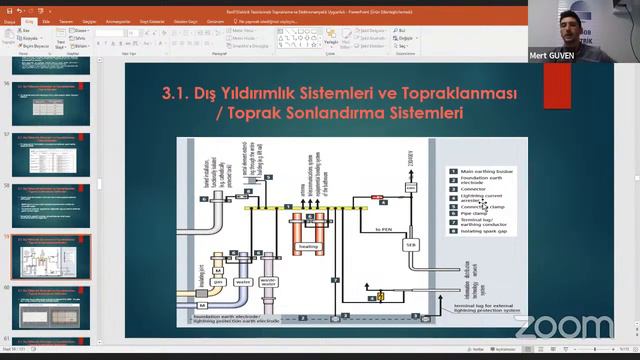
Task: Open the Customize Quick Access Toolbar arrow
Action: (x=50, y=11)
